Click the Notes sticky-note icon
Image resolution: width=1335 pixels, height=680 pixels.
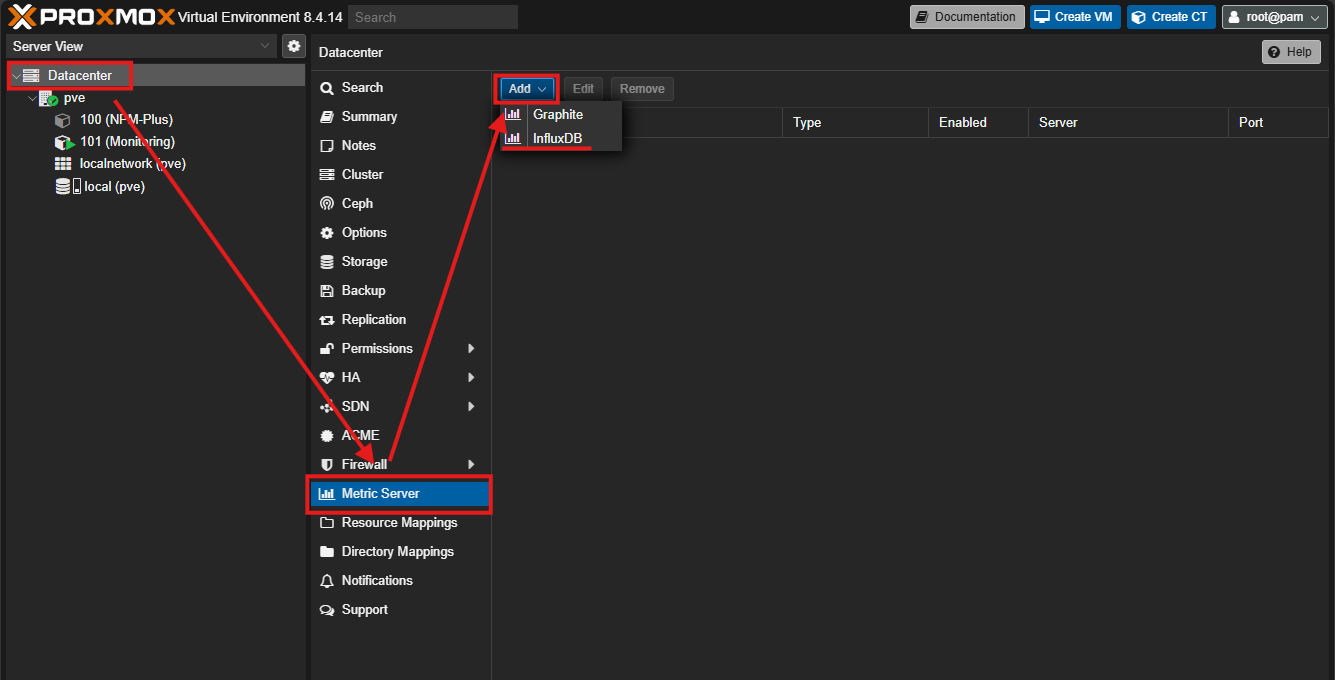click(326, 146)
